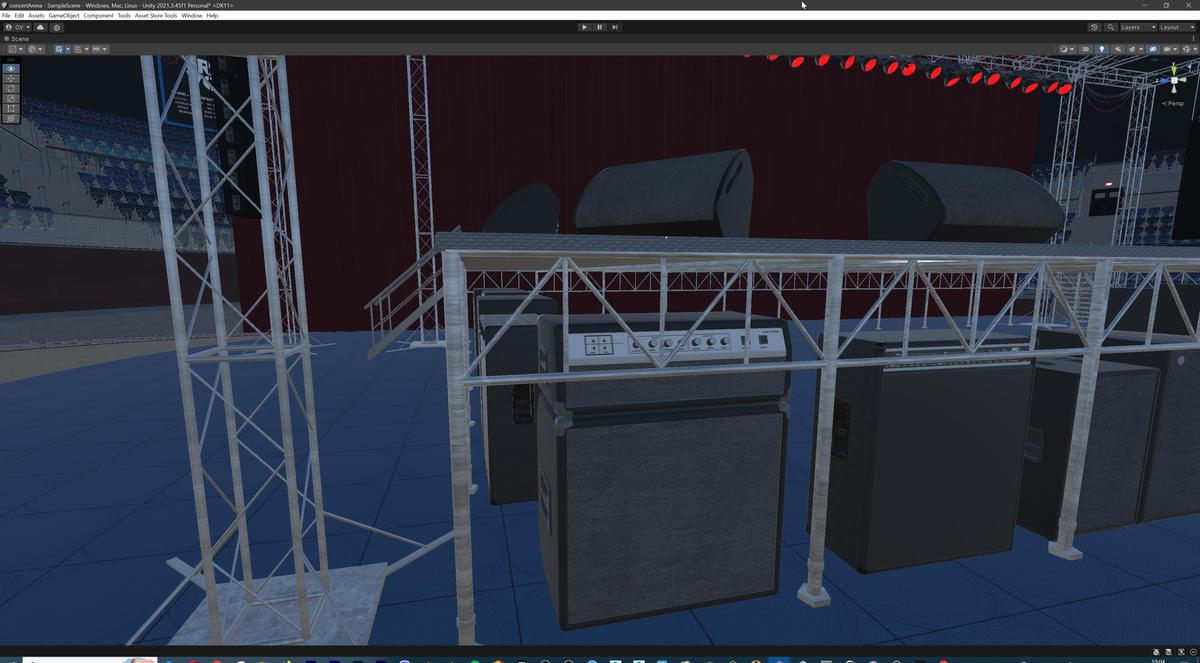
Task: Click the Unity cloud services icon
Action: 40,27
